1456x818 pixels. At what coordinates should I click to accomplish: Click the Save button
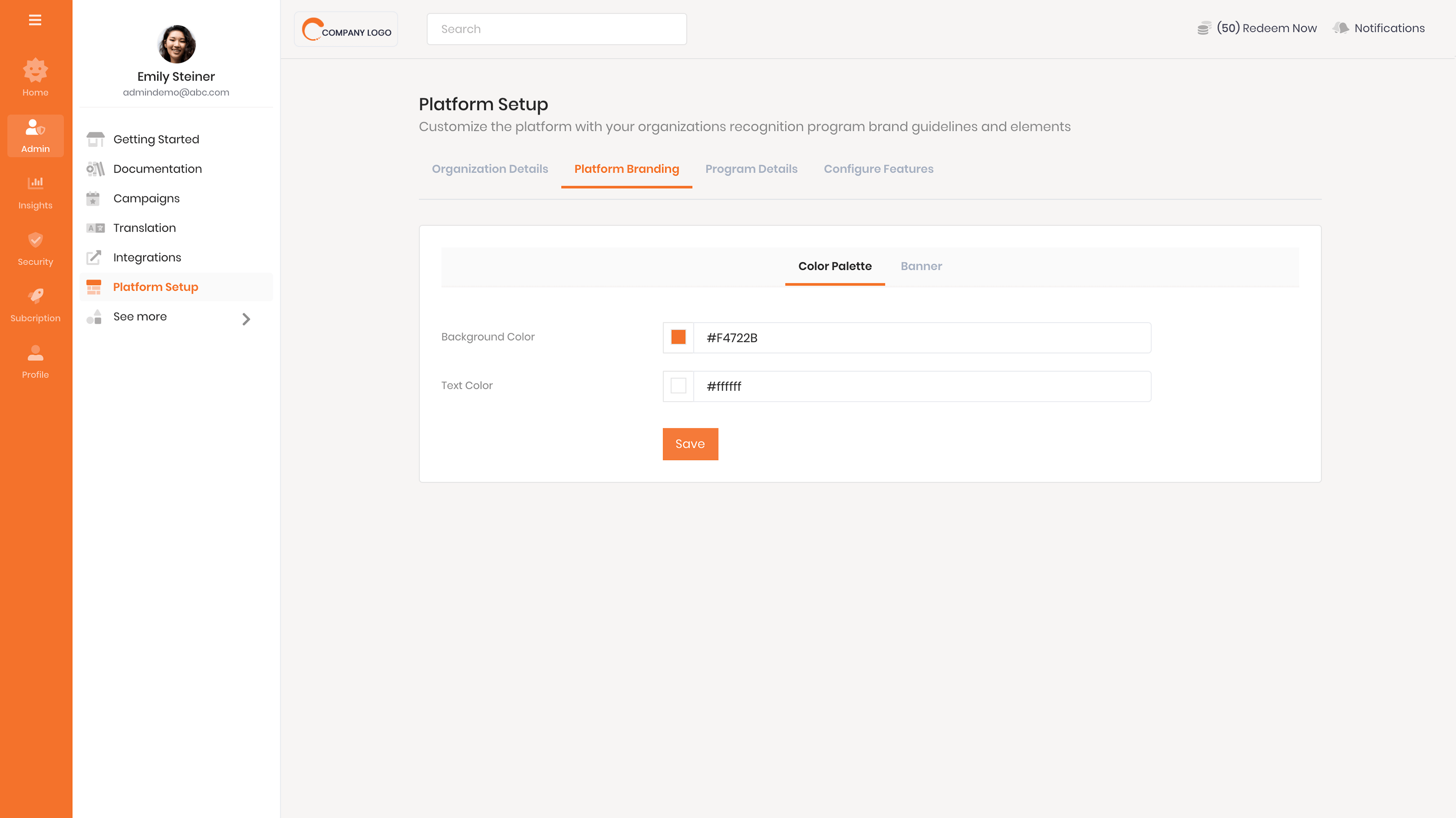690,444
